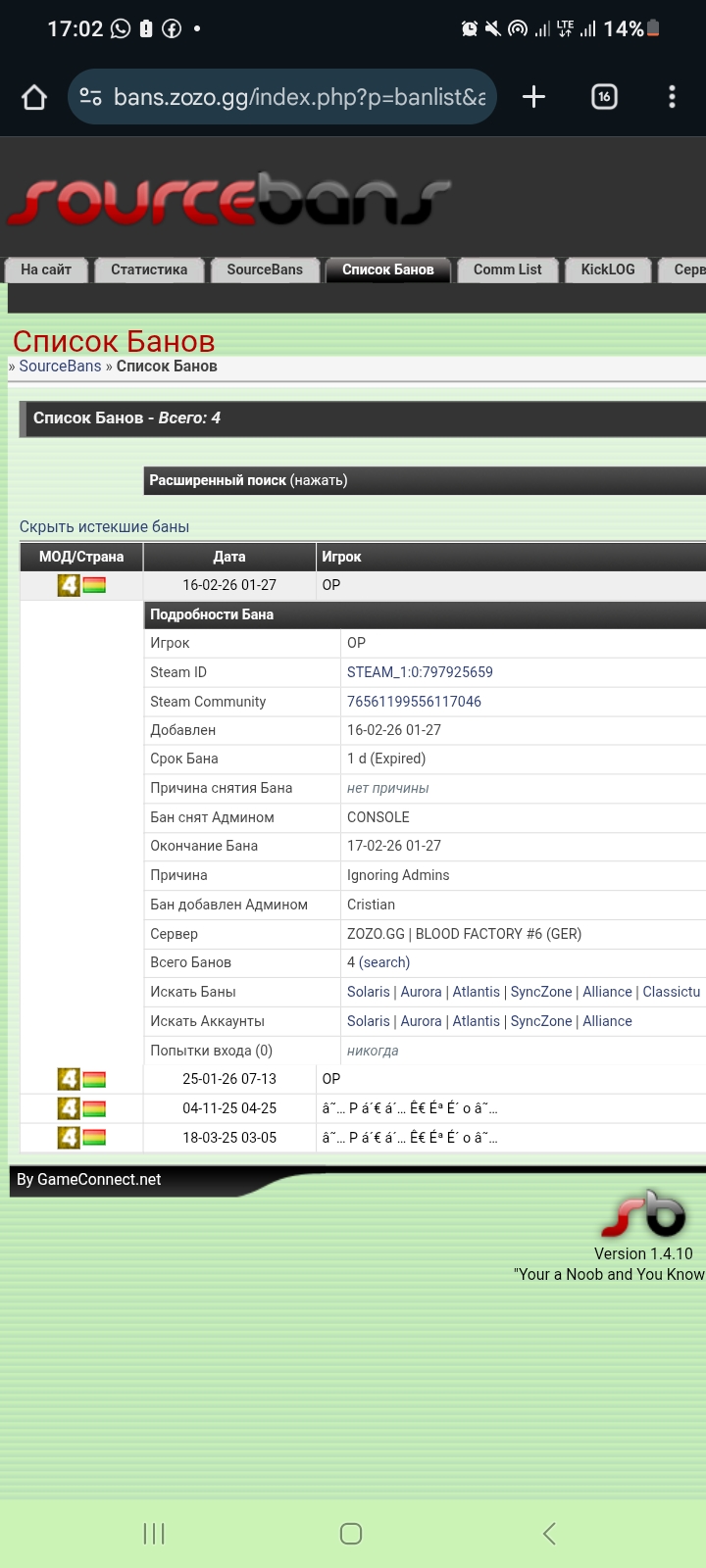Viewport: 706px width, 1568px height.
Task: Open the STEAM_1:0:797925659 Steam ID link
Action: pyautogui.click(x=420, y=672)
